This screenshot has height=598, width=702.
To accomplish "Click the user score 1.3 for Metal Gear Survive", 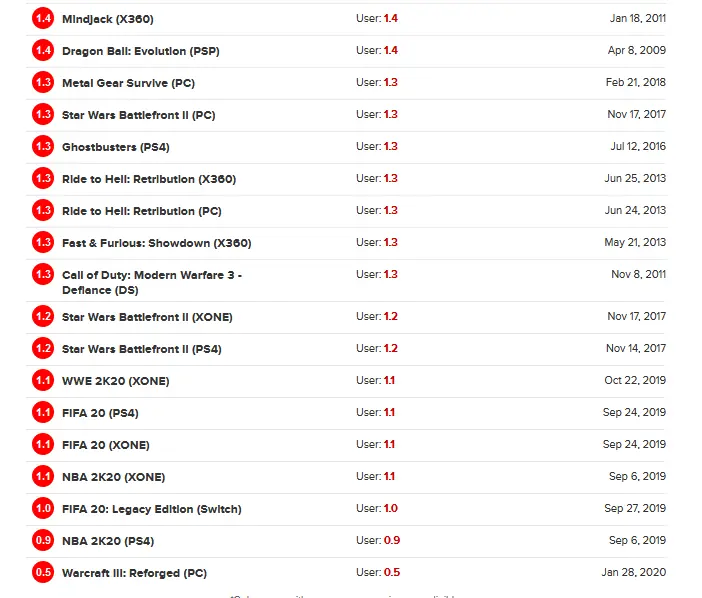I will 390,82.
